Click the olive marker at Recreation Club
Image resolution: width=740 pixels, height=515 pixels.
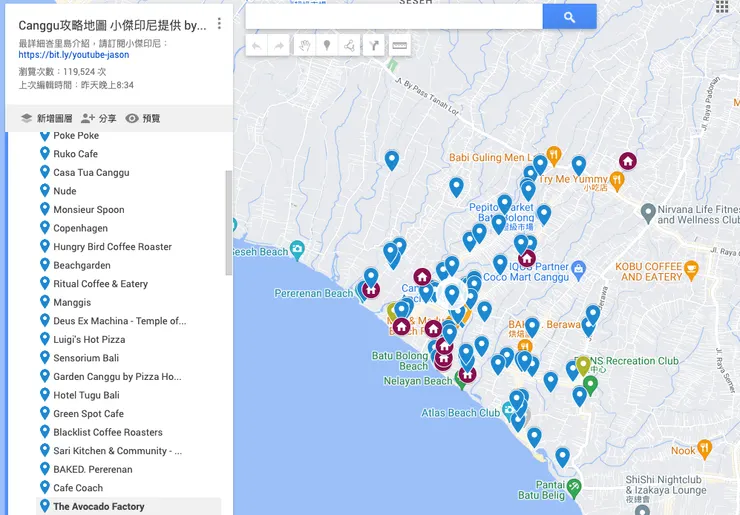click(x=583, y=364)
